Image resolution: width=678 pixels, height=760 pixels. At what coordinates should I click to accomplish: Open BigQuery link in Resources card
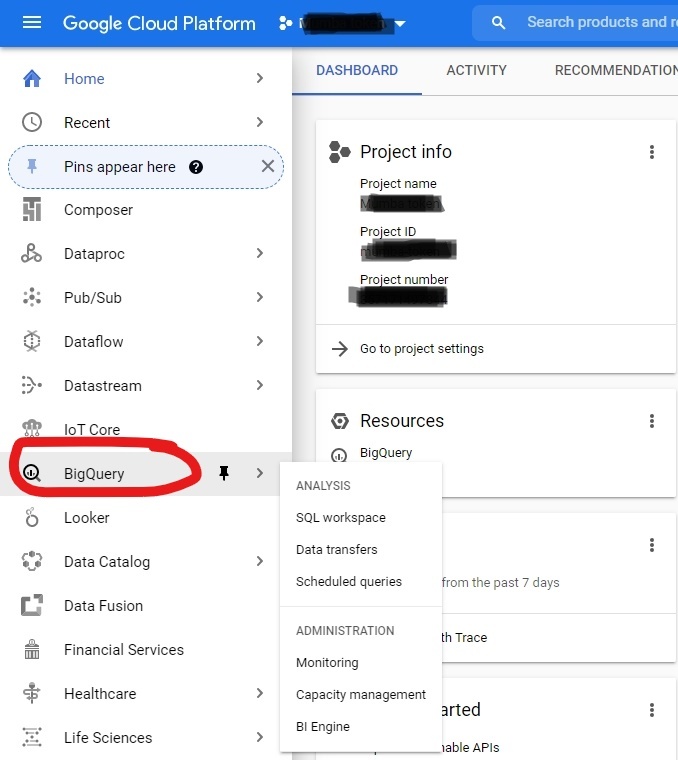click(386, 453)
